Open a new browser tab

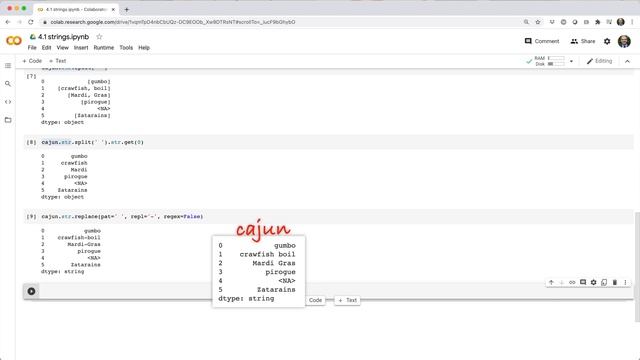127,9
